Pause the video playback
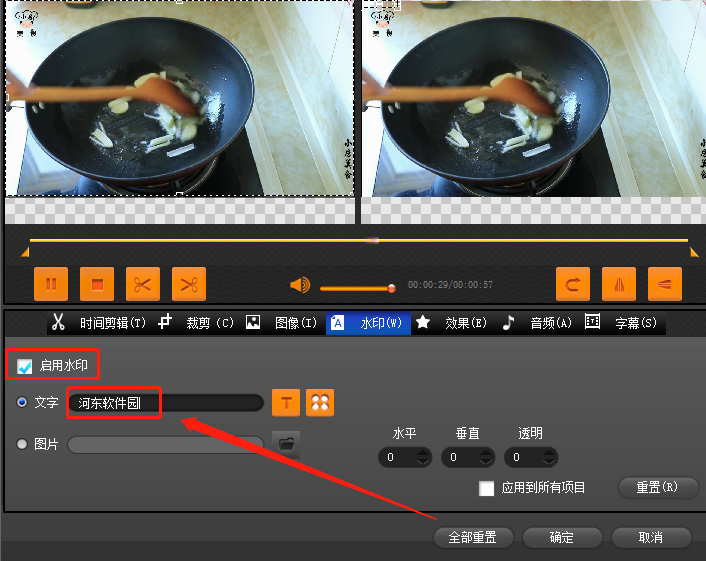Image resolution: width=706 pixels, height=561 pixels. (51, 284)
